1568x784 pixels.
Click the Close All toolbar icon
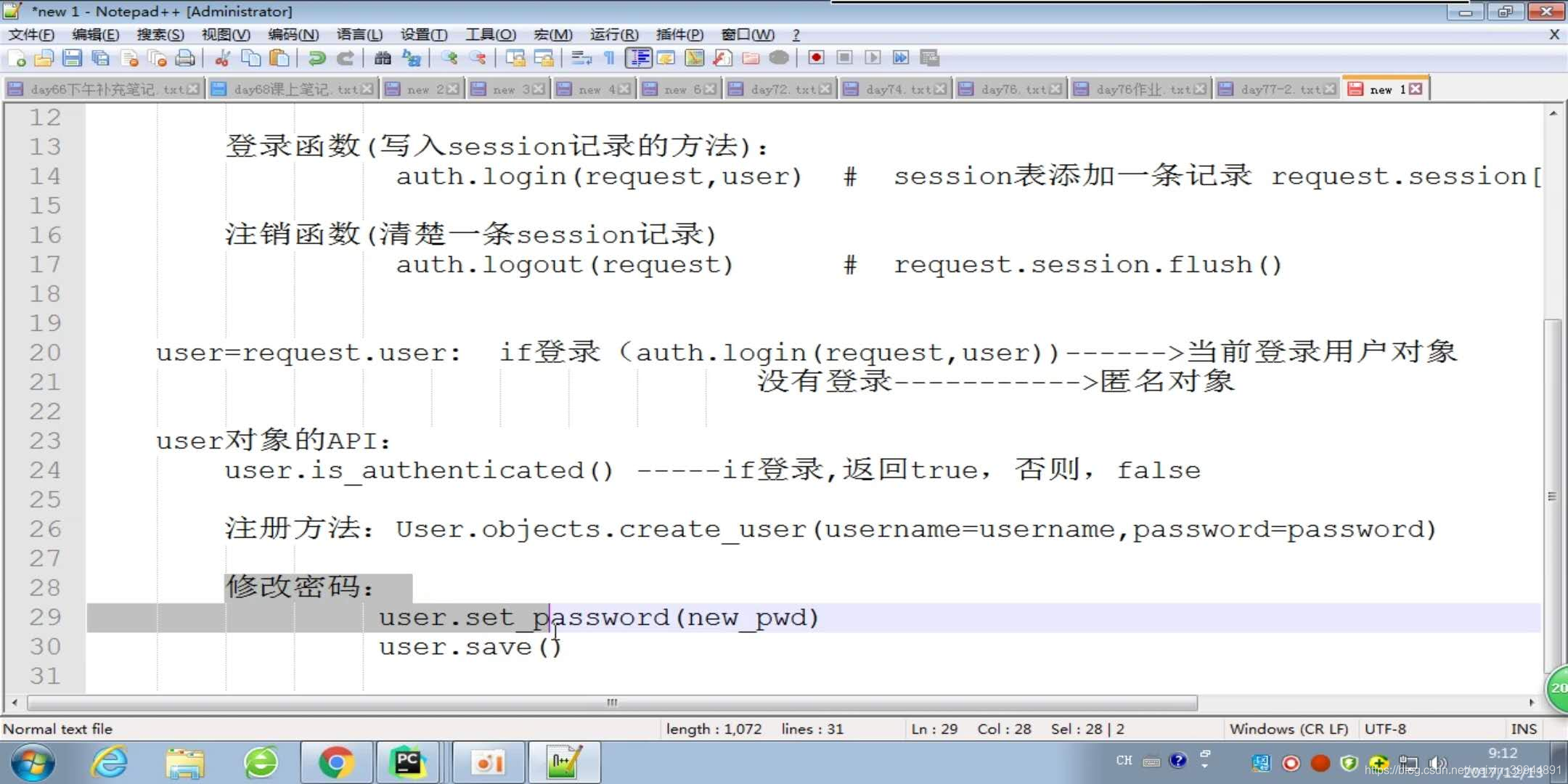click(157, 58)
